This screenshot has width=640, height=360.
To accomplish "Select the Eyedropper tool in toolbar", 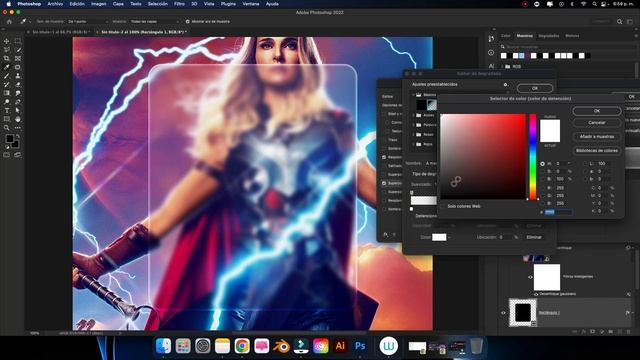I will (x=7, y=67).
